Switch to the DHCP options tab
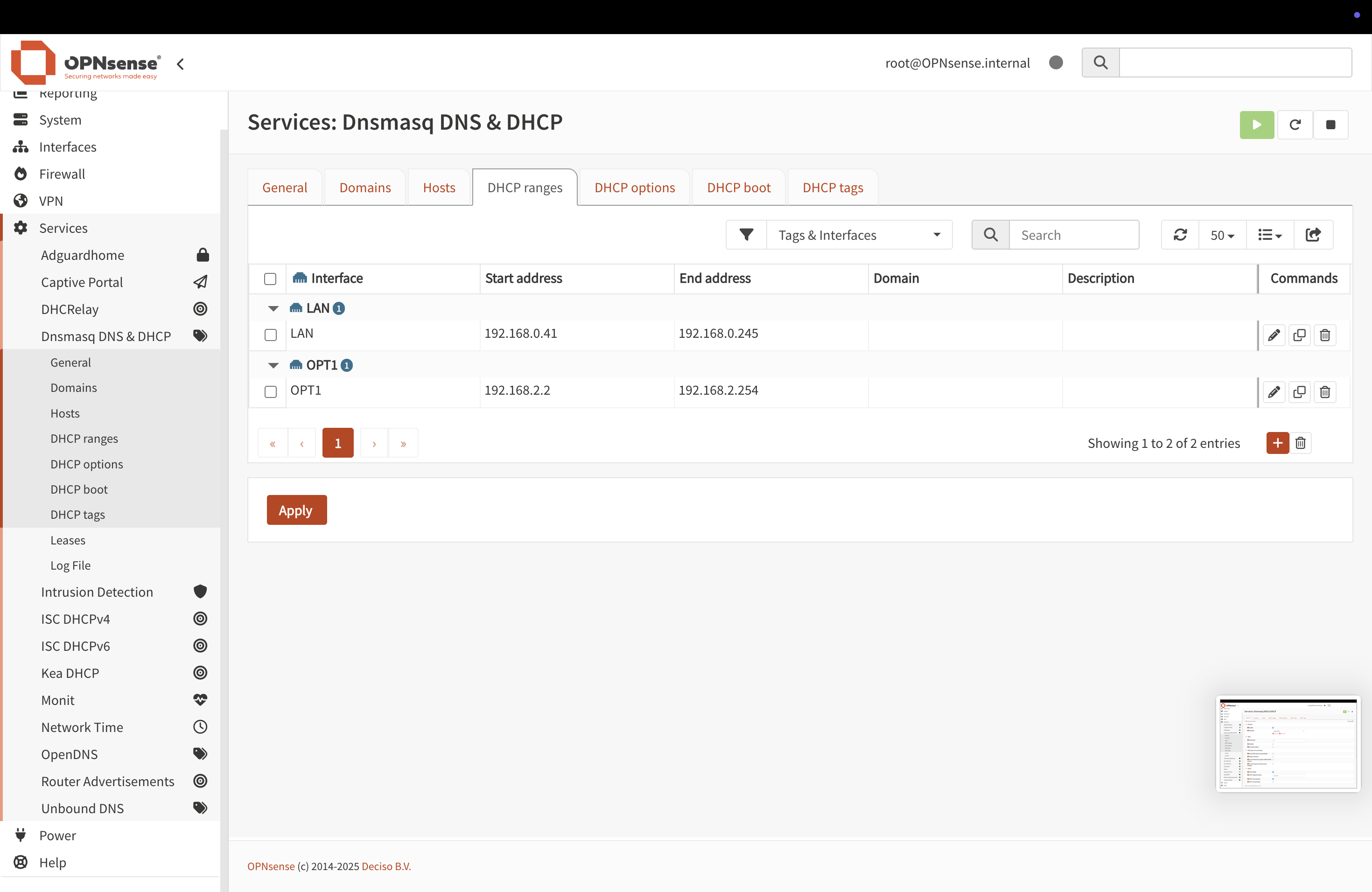 pos(634,187)
